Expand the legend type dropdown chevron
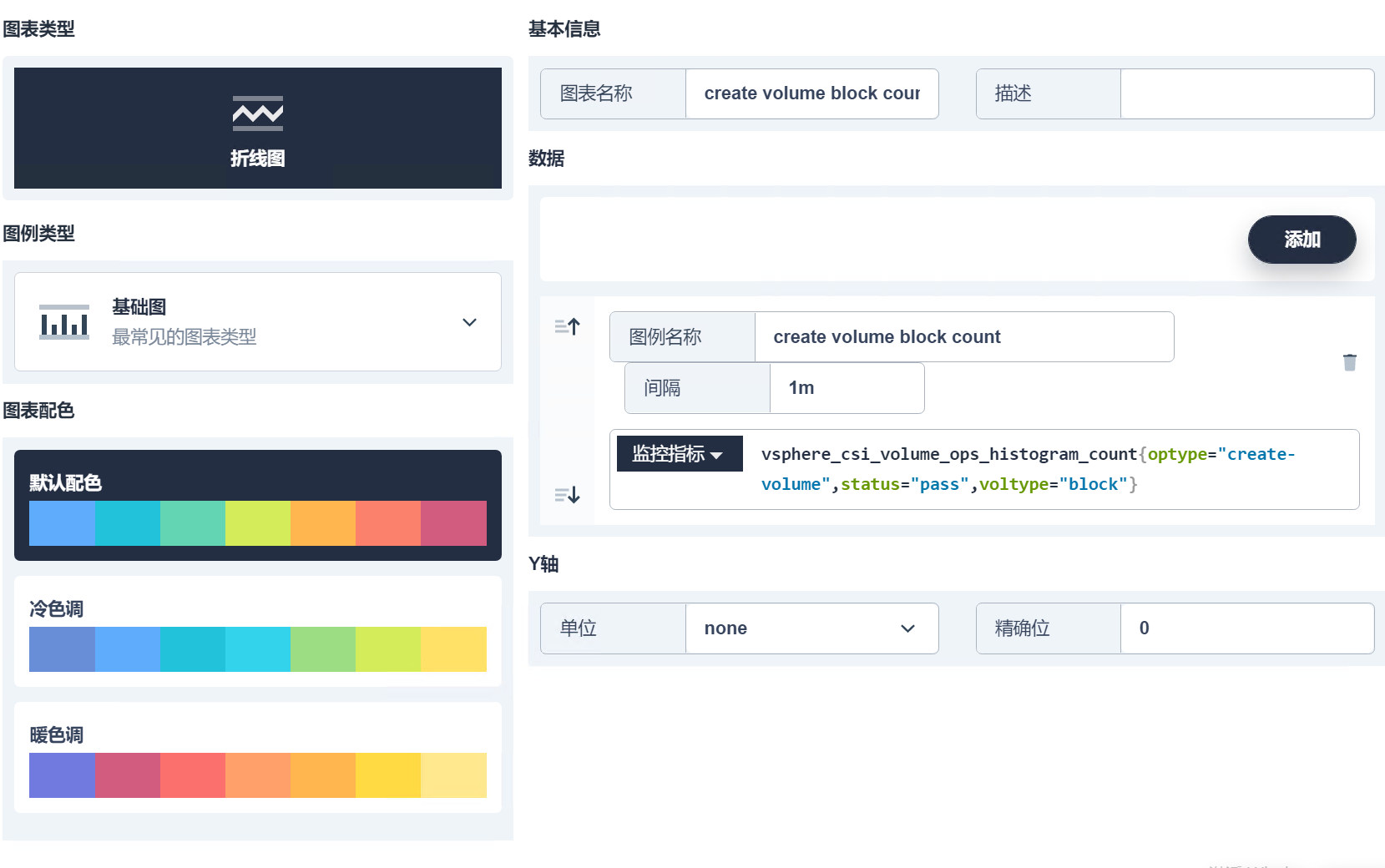The width and height of the screenshot is (1385, 868). pos(469,322)
